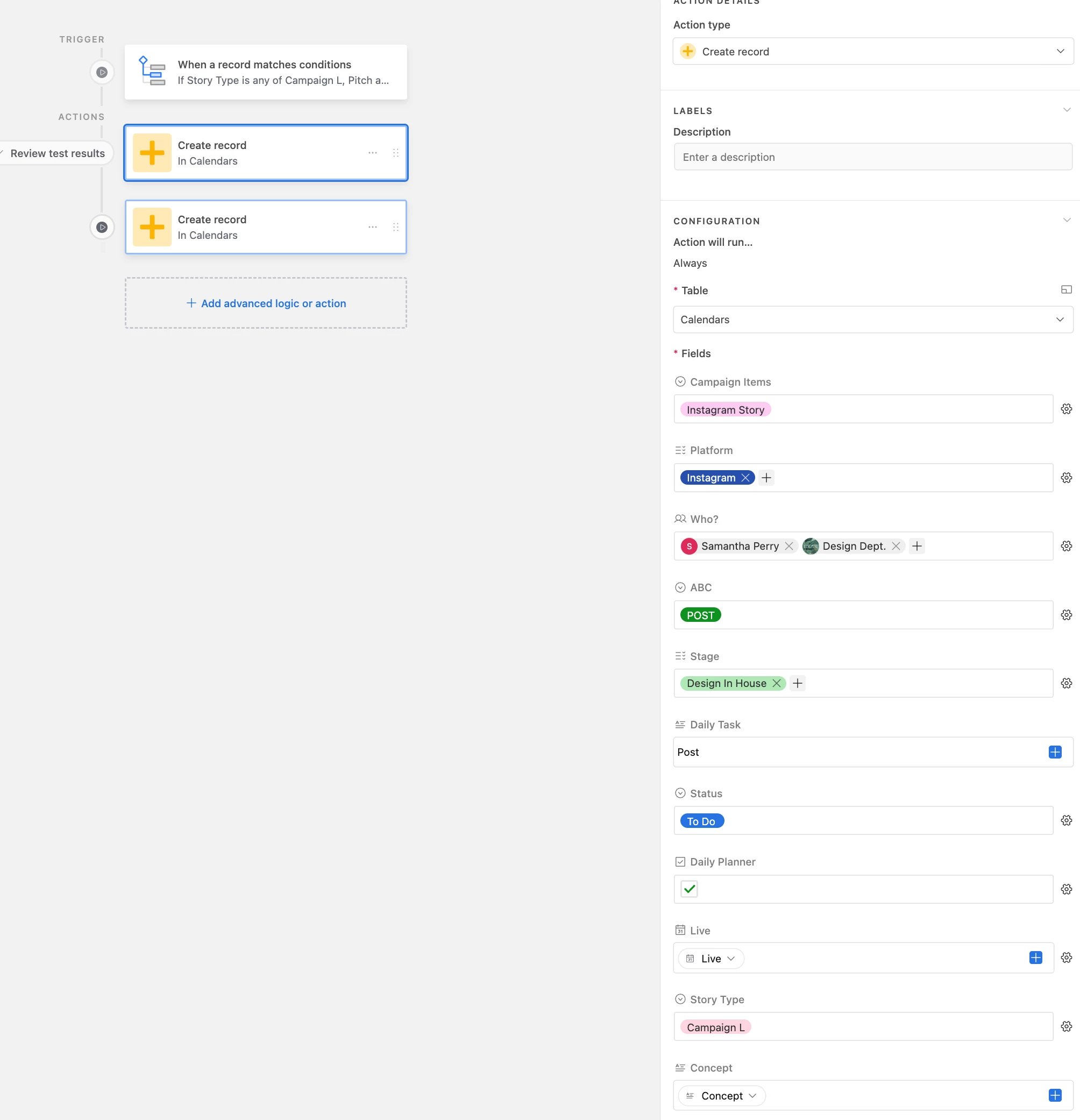Click Review test results button

pos(57,153)
